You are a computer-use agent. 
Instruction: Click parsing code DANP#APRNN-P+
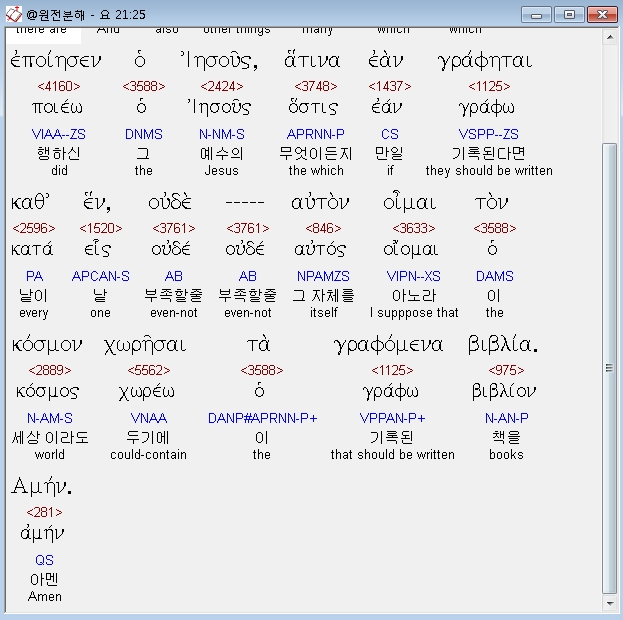263,418
